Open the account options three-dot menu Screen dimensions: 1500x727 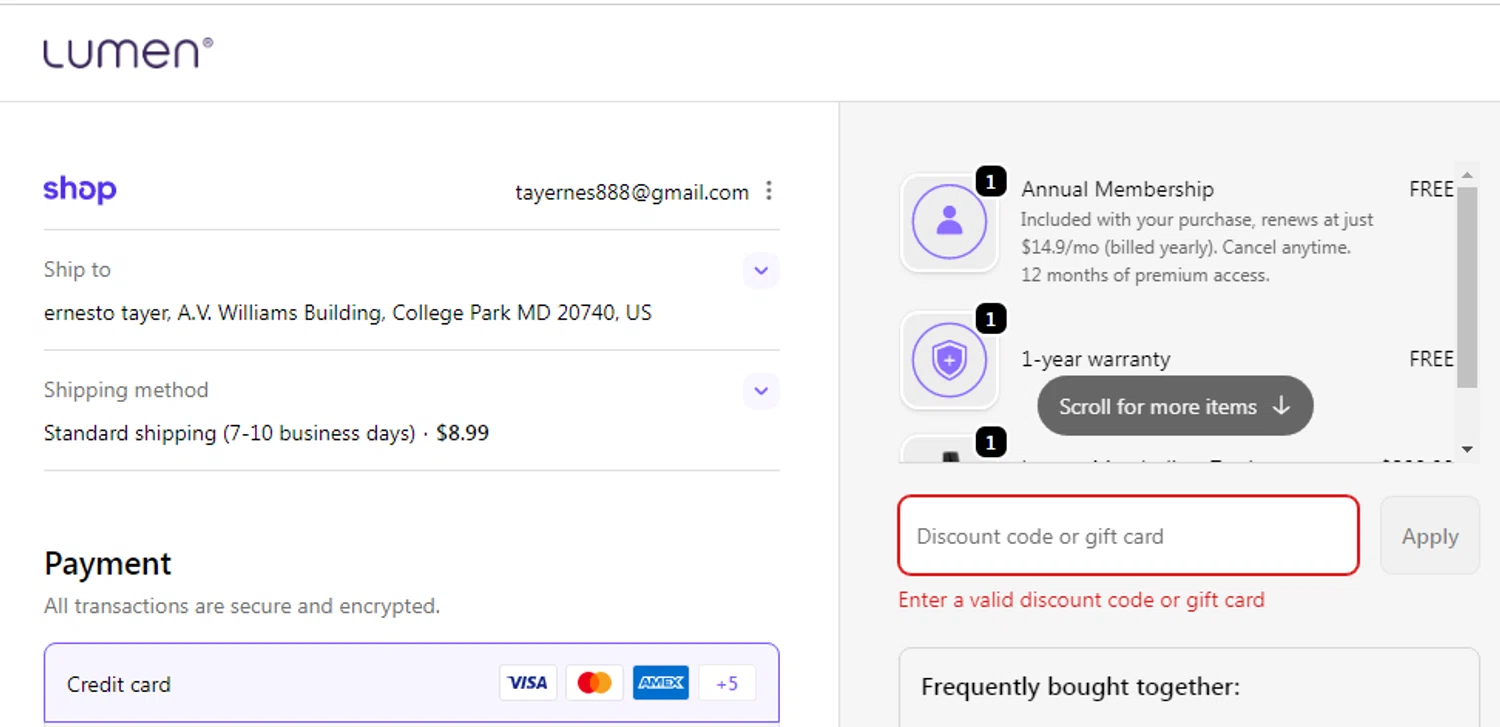768,190
